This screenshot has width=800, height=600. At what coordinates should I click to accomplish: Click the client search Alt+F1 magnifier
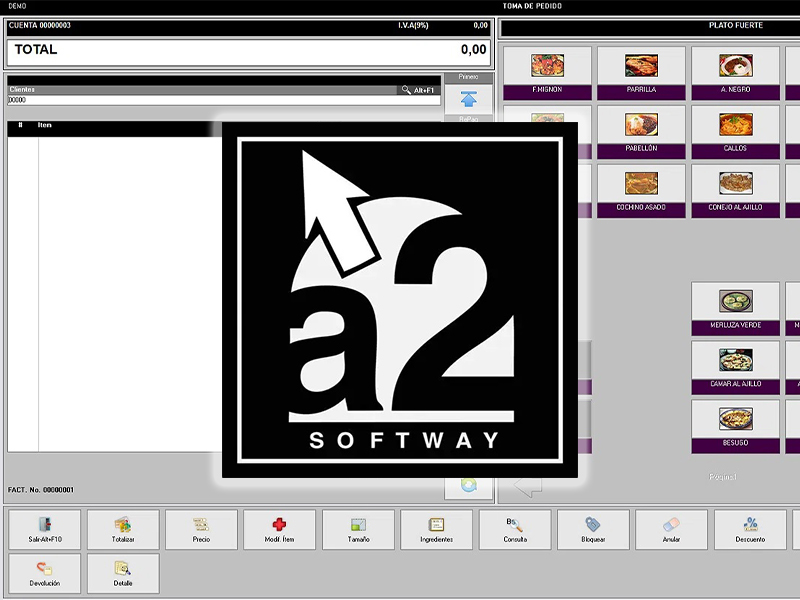[418, 90]
